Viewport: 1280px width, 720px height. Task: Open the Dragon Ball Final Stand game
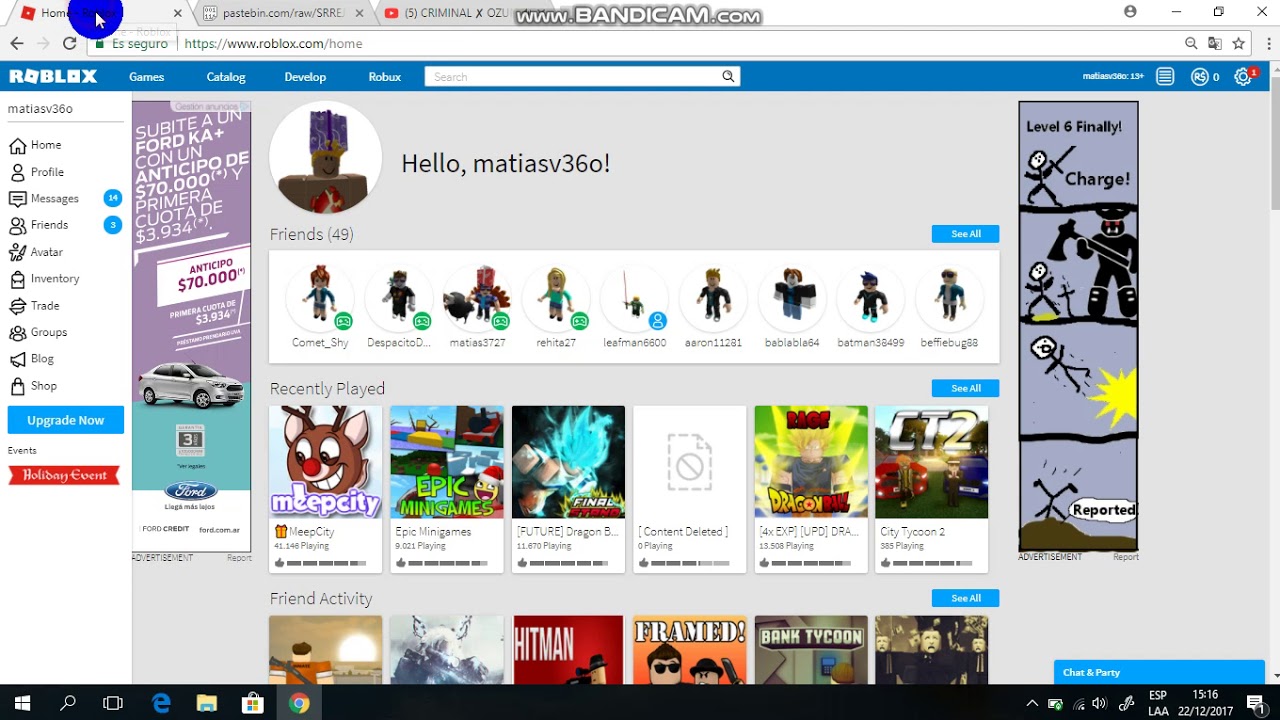tap(568, 462)
